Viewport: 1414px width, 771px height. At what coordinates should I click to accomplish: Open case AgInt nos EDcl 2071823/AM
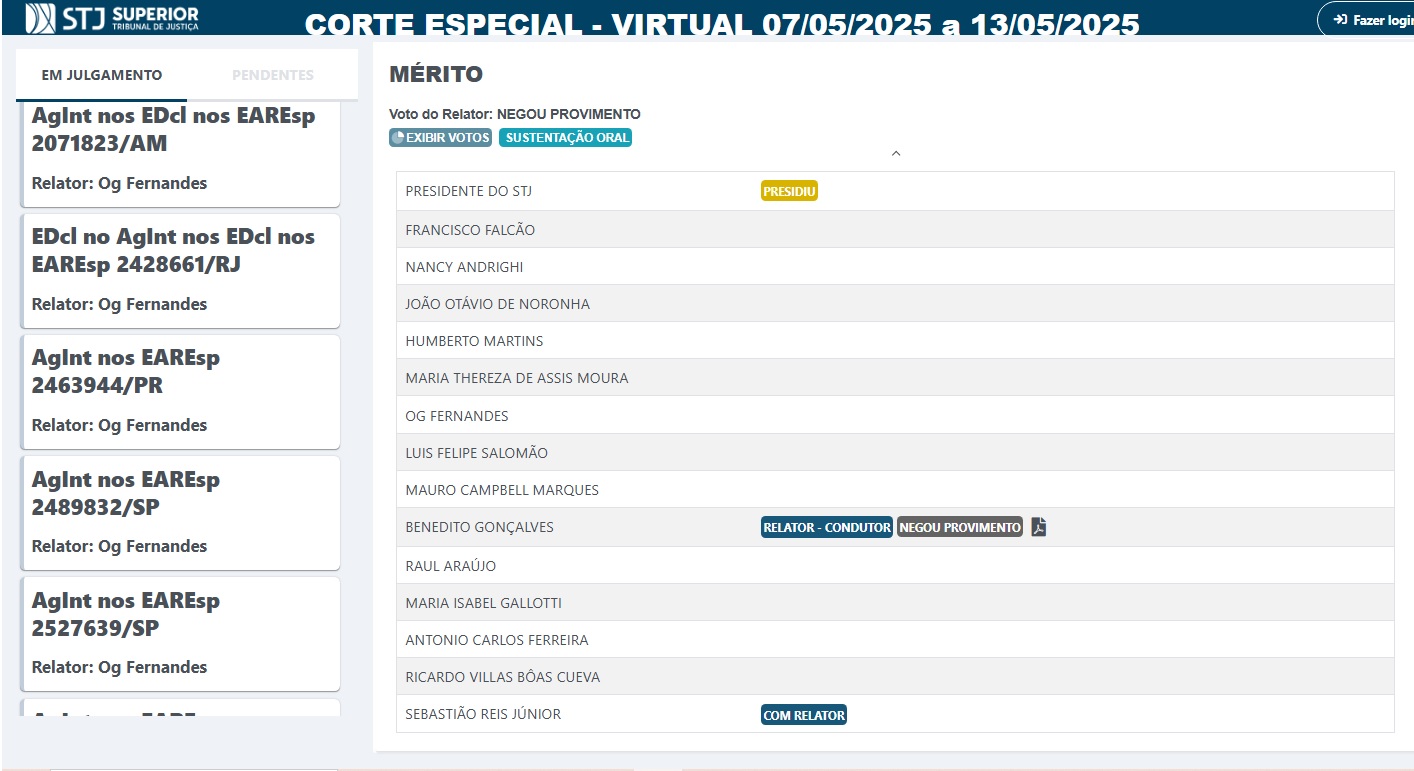180,150
